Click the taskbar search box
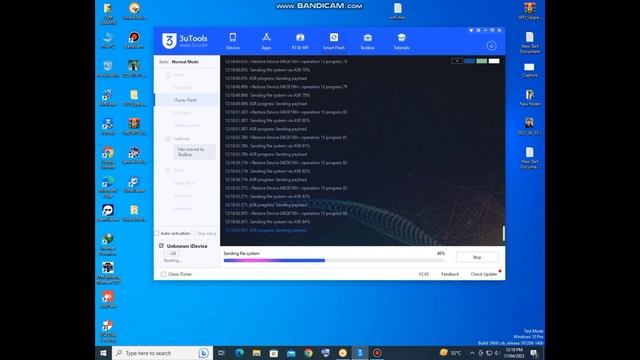The image size is (640, 360). [x=162, y=353]
